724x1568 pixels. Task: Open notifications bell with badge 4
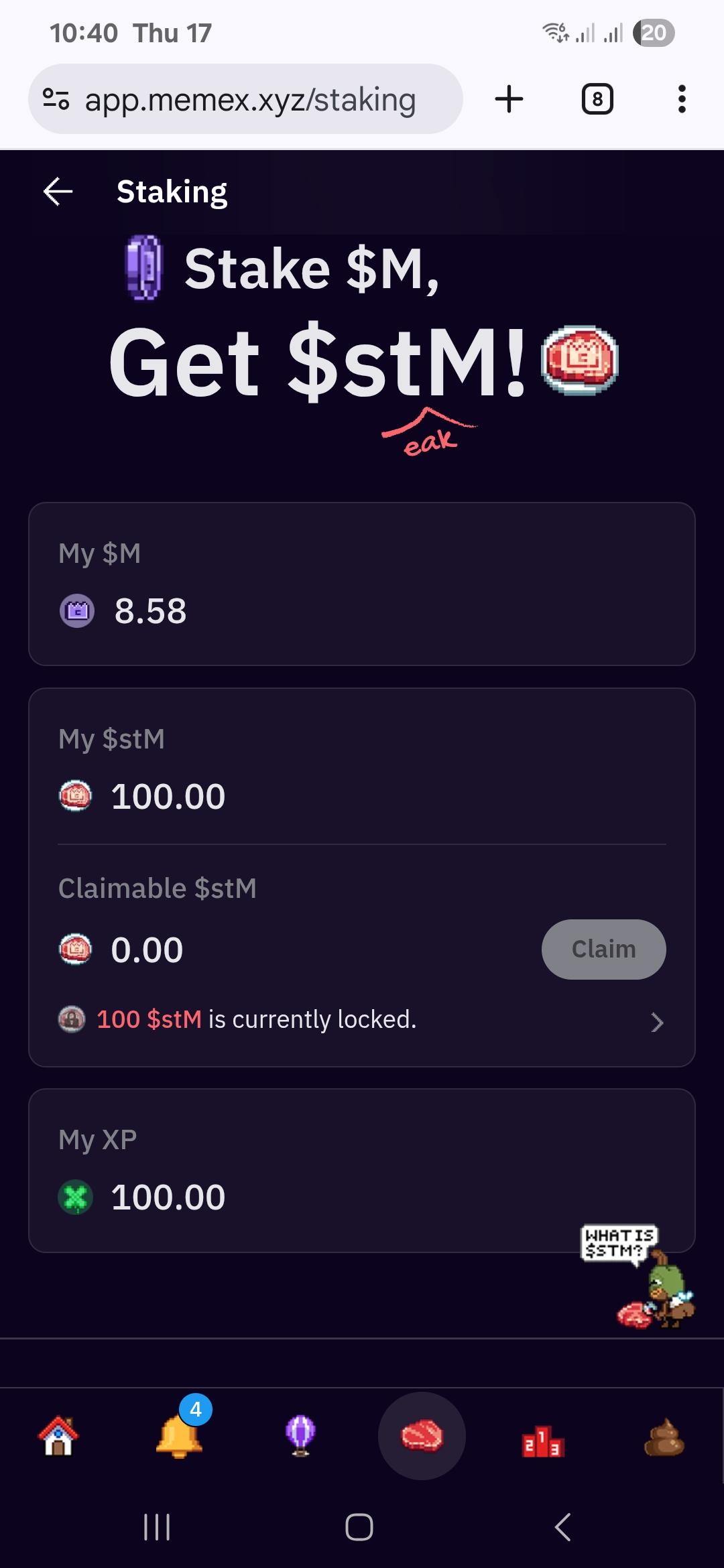click(180, 1435)
